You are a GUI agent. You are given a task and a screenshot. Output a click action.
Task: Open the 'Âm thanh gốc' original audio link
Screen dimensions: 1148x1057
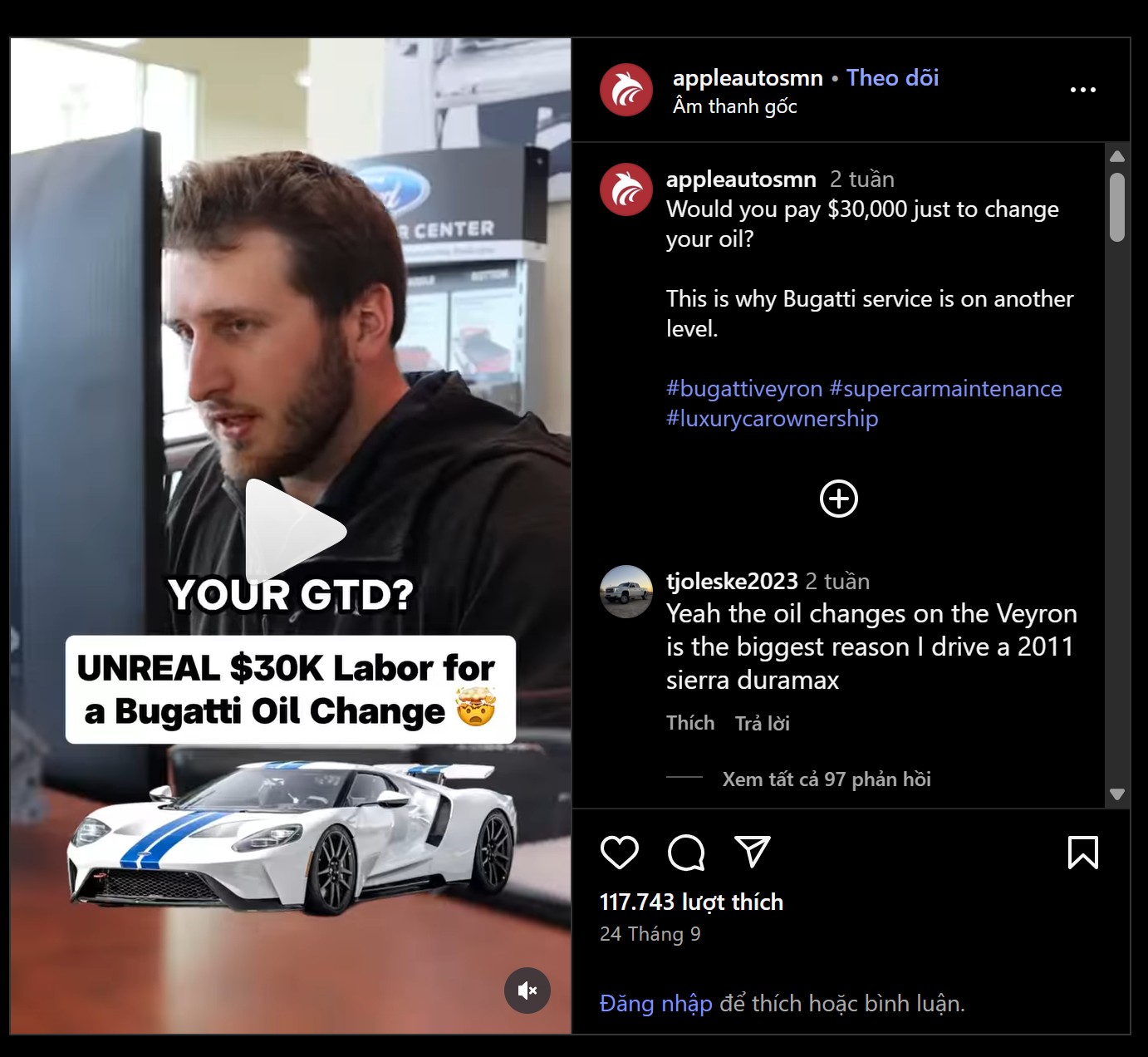tap(735, 106)
